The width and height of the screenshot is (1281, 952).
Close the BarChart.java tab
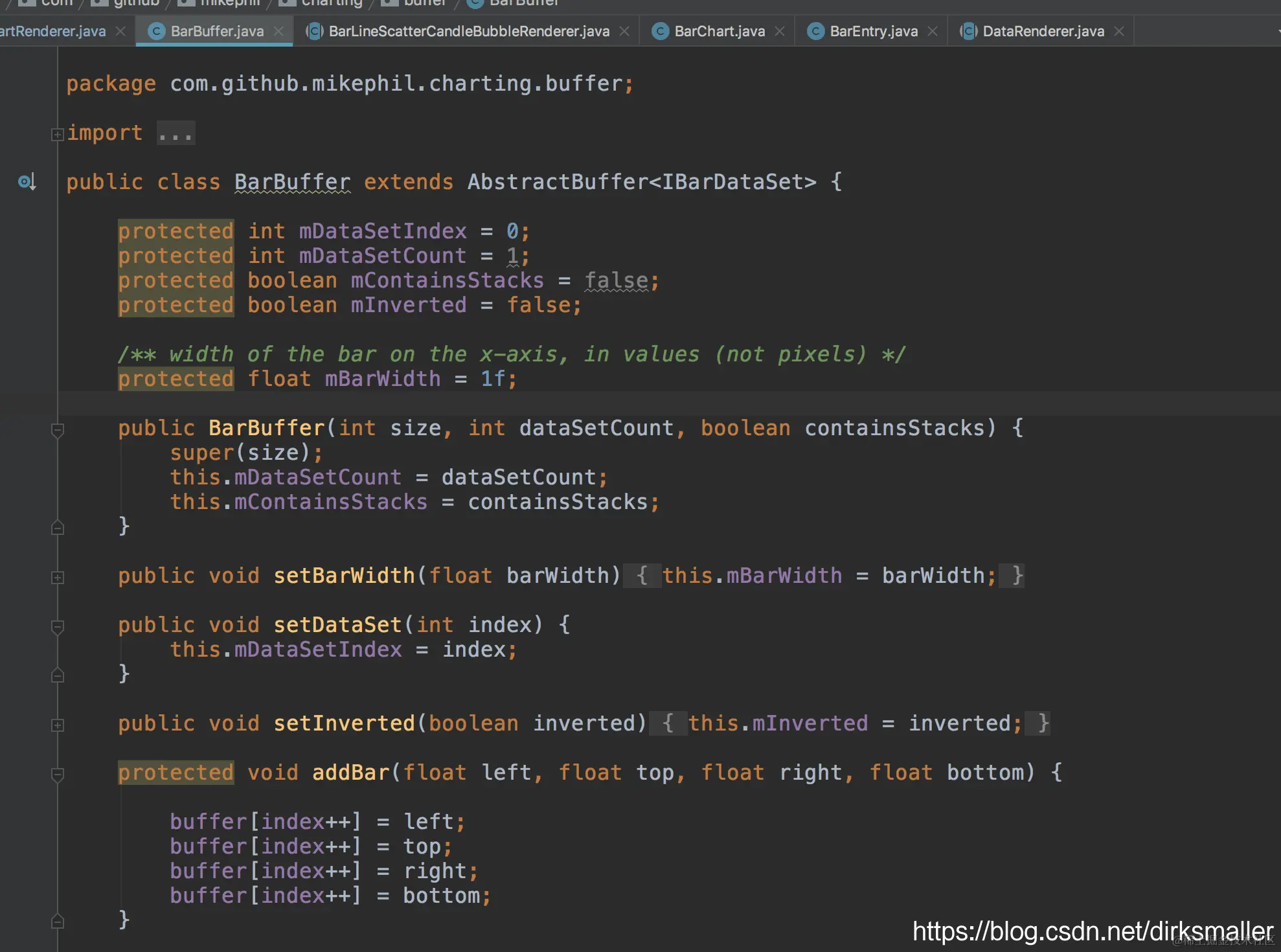pyautogui.click(x=780, y=31)
